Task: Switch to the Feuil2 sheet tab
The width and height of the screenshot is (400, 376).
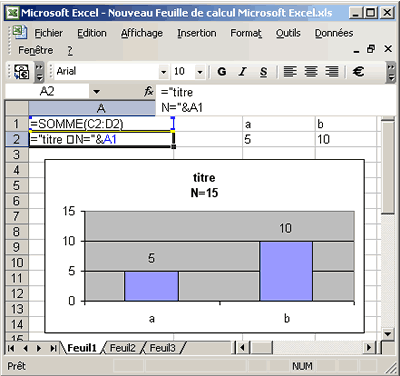Action: pyautogui.click(x=123, y=348)
